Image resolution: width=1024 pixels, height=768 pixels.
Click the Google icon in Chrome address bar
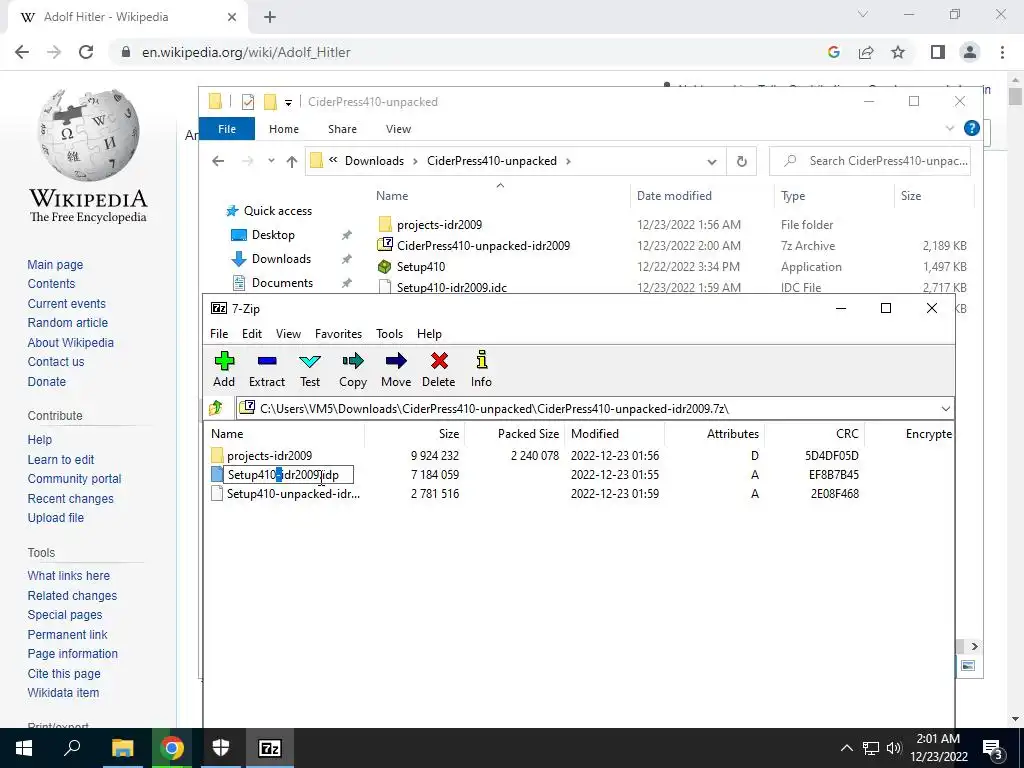click(833, 52)
